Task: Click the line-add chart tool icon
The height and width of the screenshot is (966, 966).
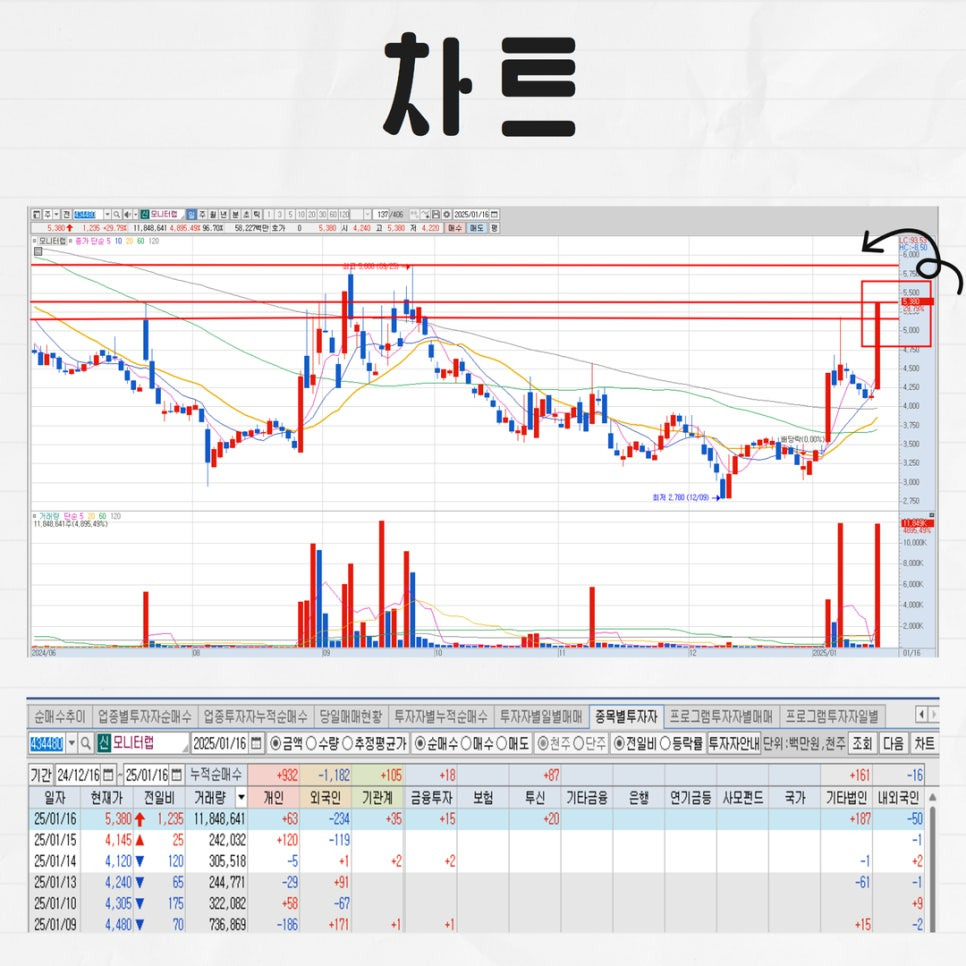Action: pos(425,214)
